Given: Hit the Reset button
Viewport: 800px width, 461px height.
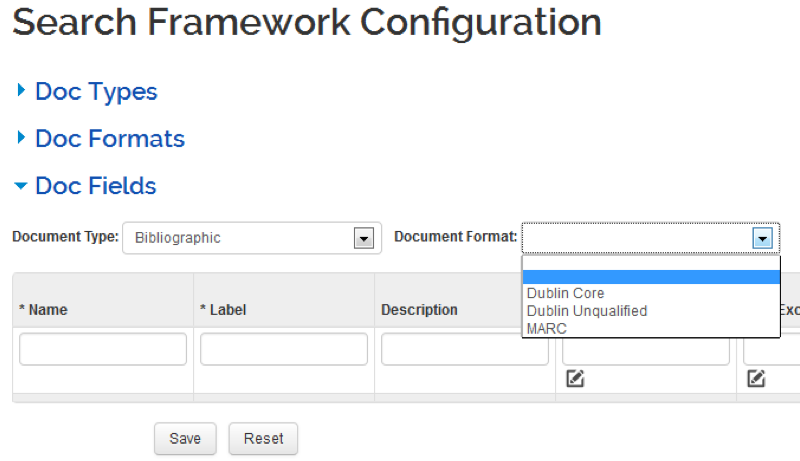Looking at the screenshot, I should [x=263, y=438].
